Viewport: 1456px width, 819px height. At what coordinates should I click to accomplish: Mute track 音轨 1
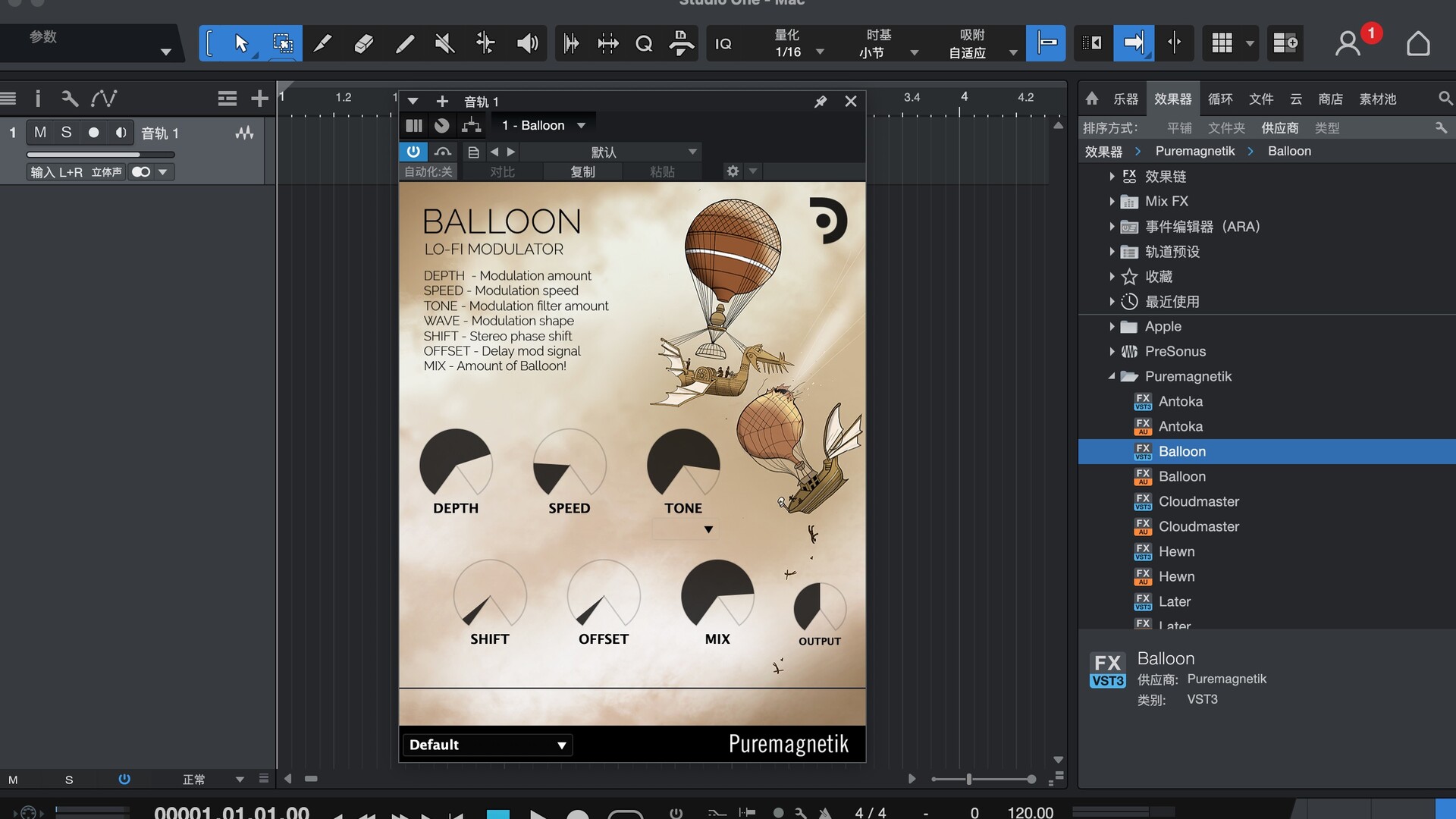(x=40, y=133)
